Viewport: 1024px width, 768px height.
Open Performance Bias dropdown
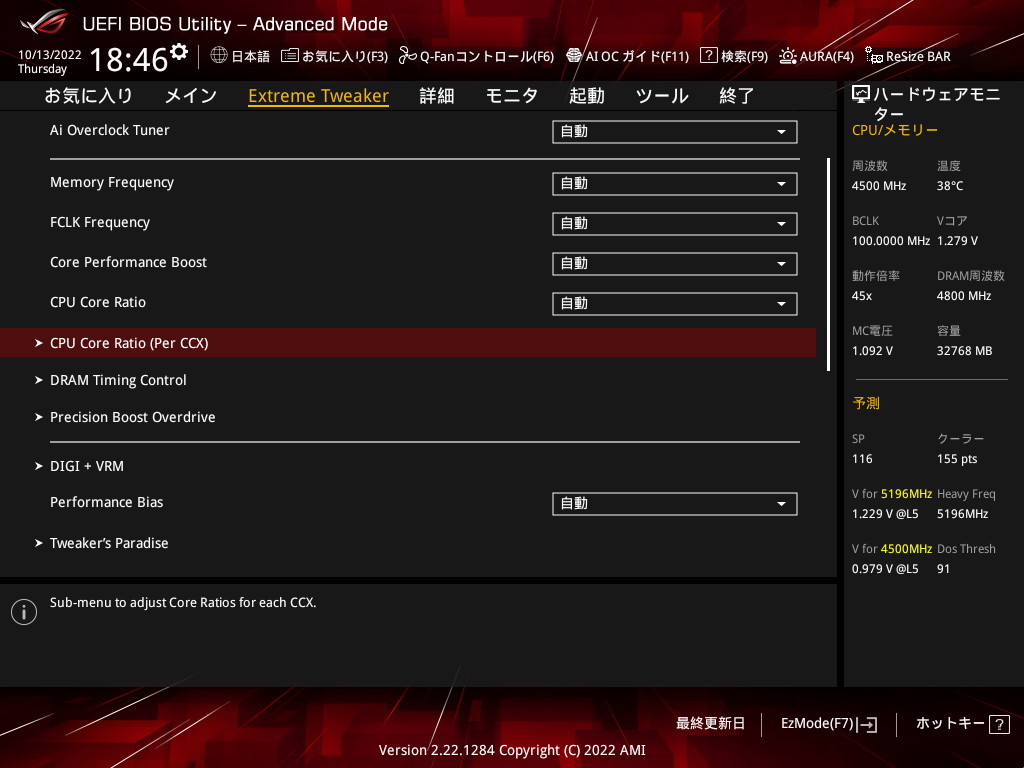[675, 504]
